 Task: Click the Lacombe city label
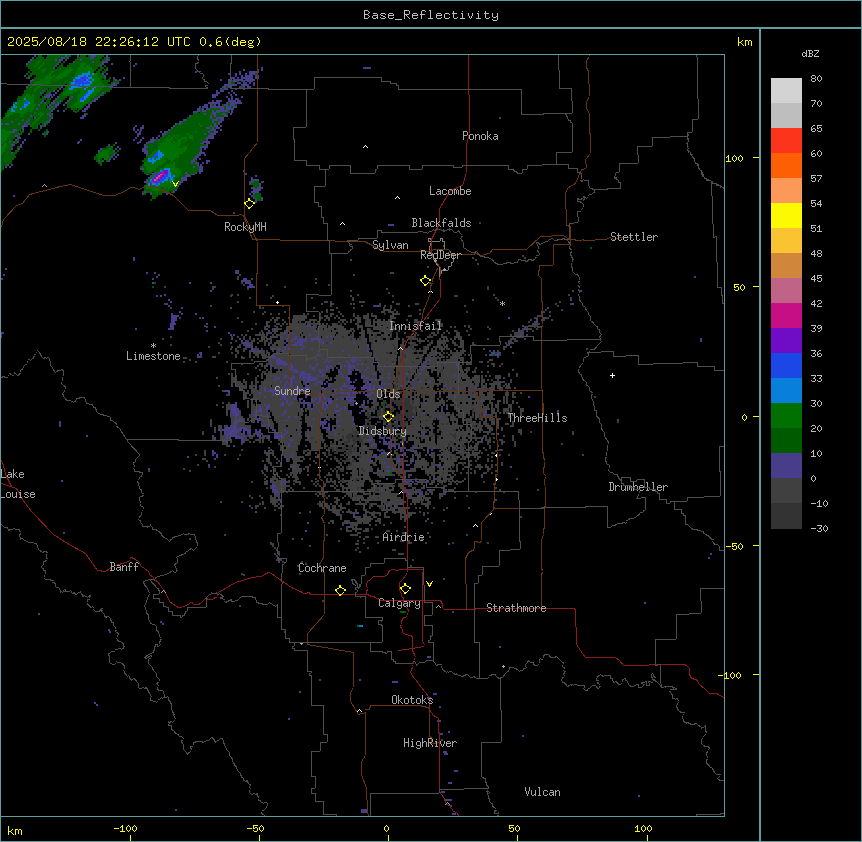(450, 191)
